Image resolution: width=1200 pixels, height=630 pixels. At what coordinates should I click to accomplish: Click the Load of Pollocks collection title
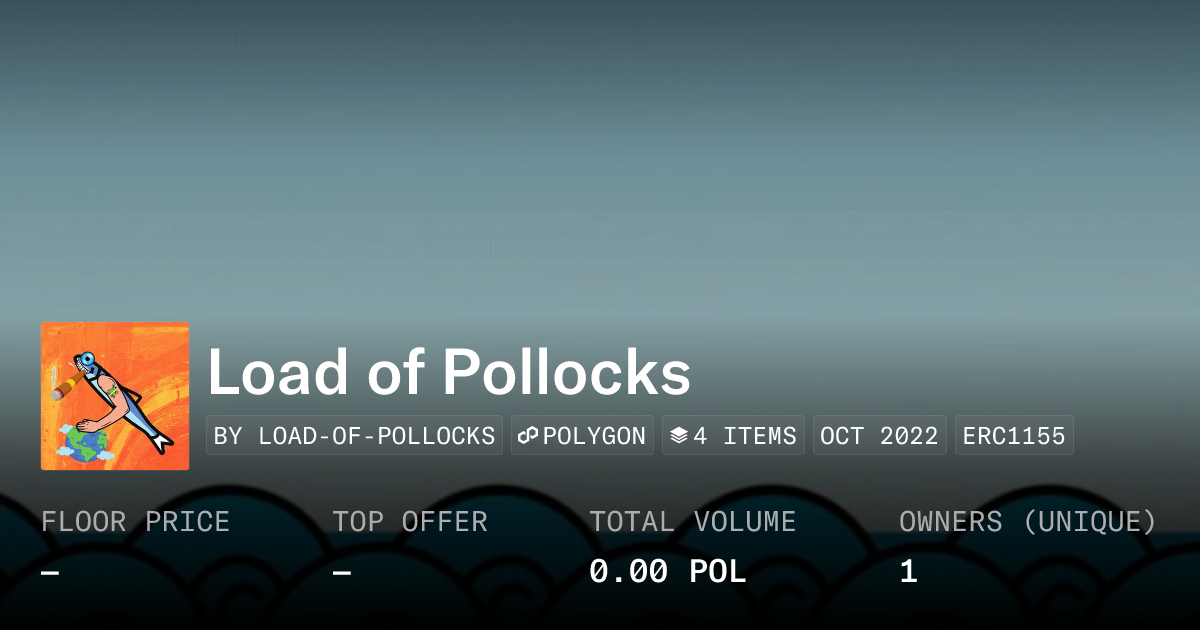coord(449,374)
